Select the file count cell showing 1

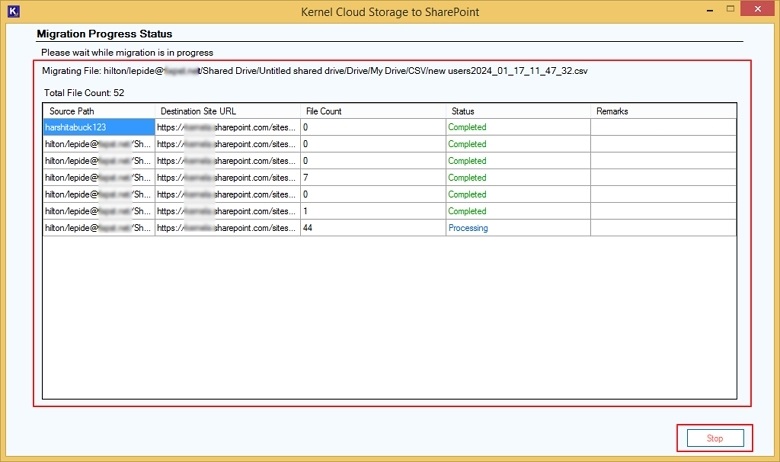[373, 211]
